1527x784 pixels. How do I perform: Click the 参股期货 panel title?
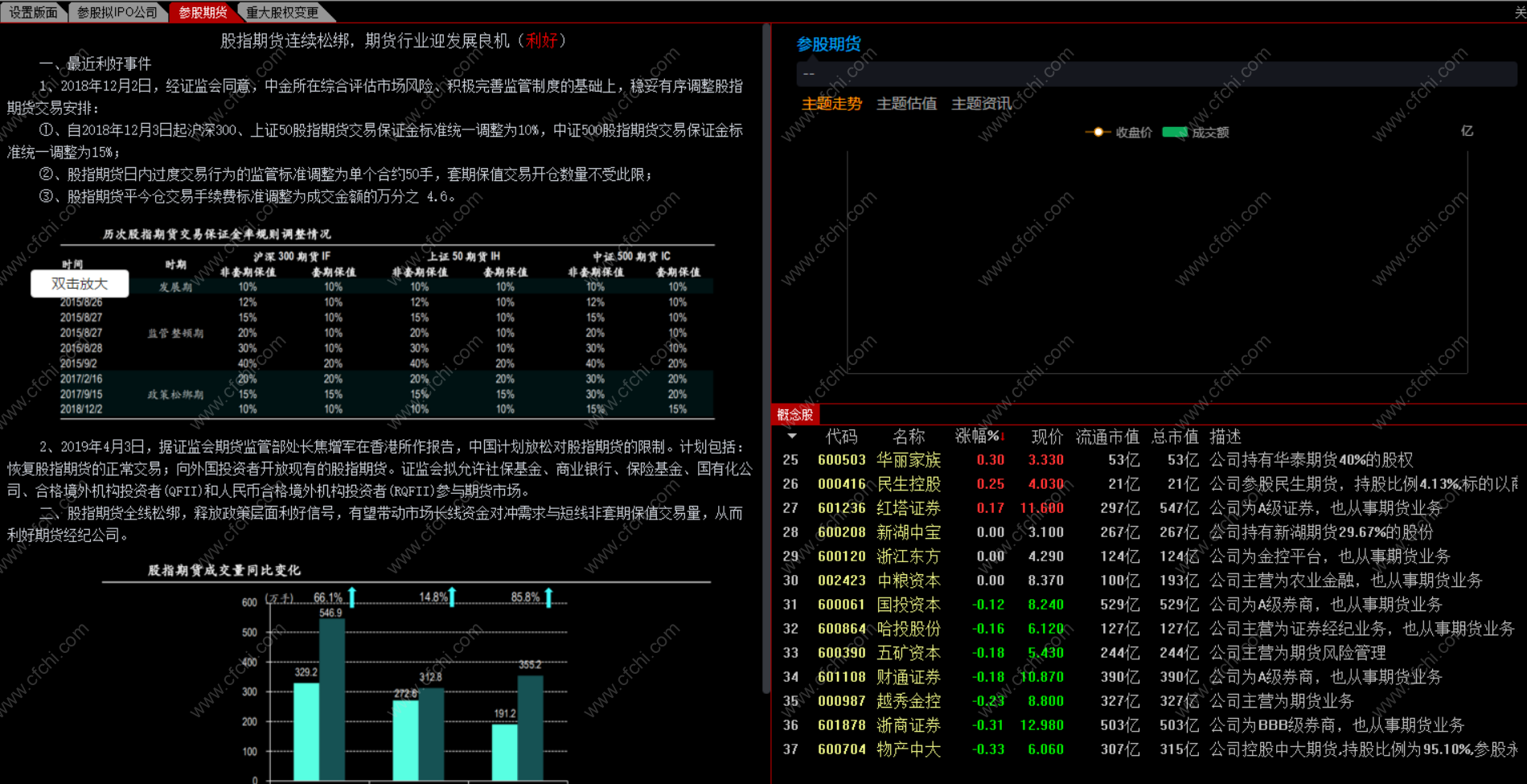click(828, 44)
